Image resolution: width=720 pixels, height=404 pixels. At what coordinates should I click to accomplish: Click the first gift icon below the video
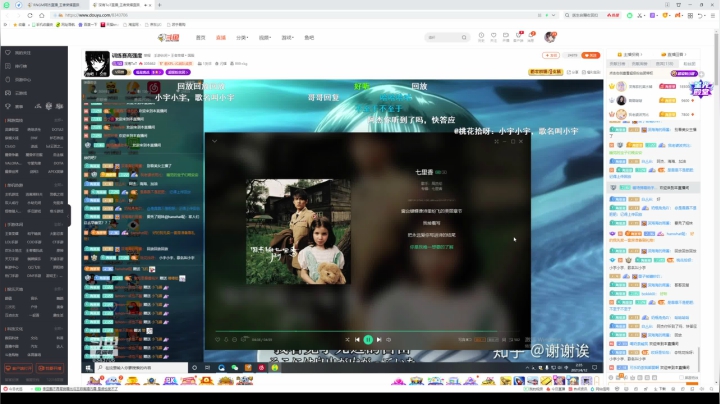[x=95, y=380]
